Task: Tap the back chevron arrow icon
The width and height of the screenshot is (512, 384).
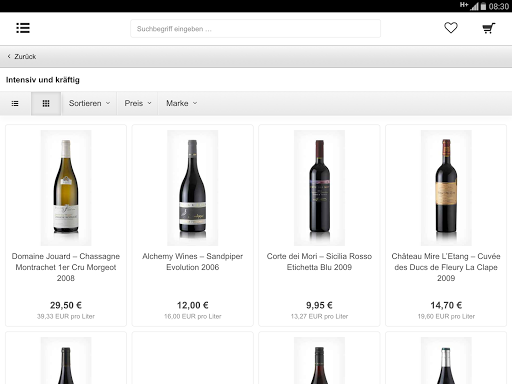Action: [x=9, y=56]
